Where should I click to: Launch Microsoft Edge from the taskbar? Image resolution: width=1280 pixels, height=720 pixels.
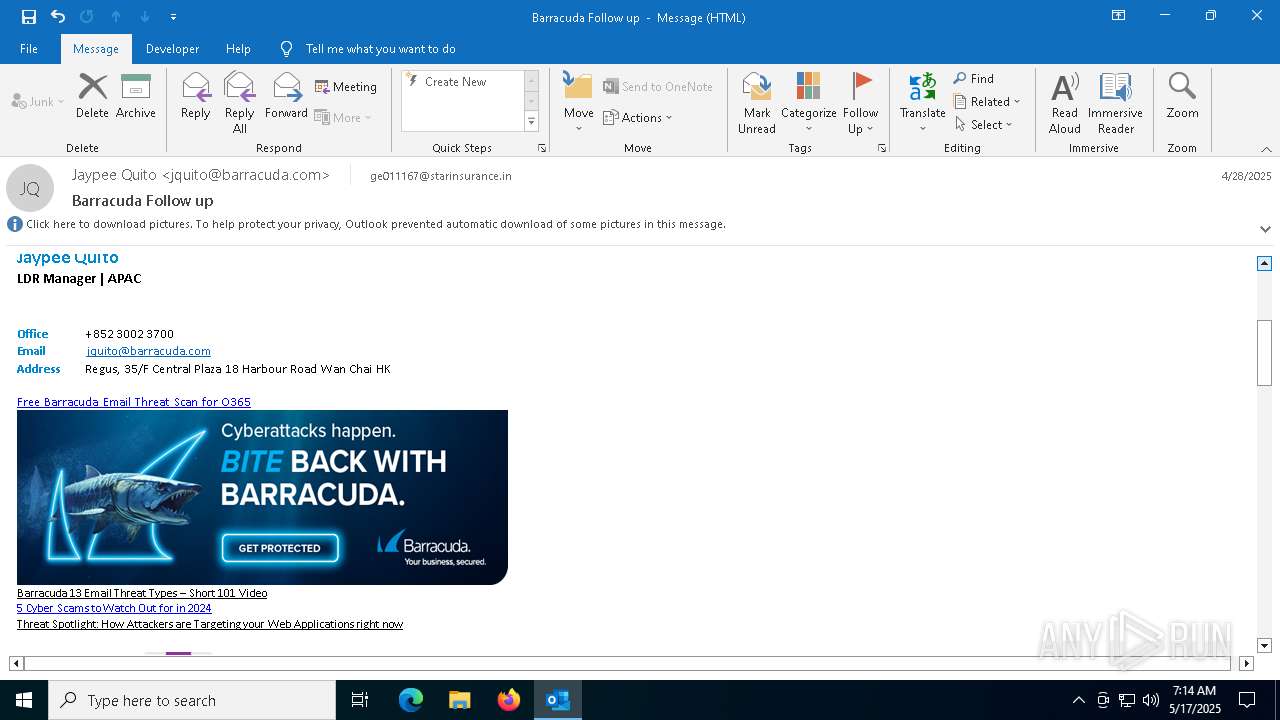[x=411, y=700]
